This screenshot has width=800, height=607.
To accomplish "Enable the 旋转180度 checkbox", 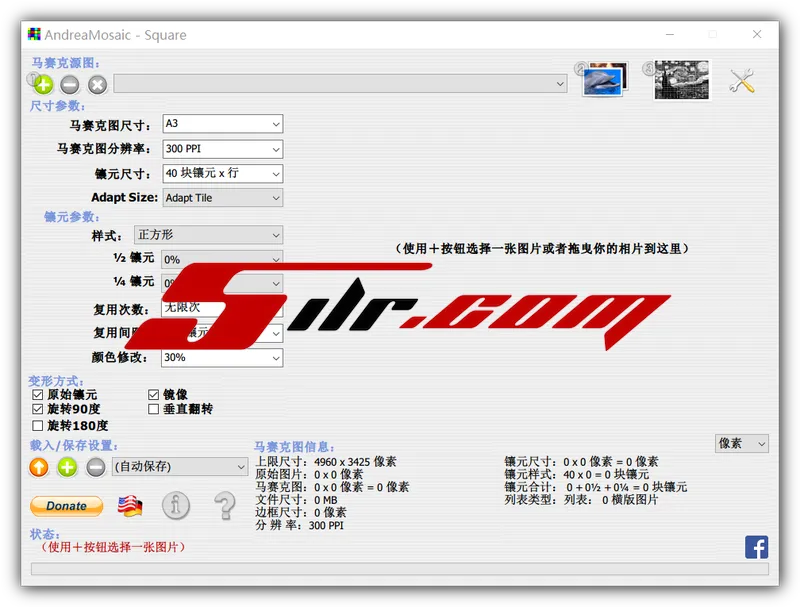I will 37,425.
